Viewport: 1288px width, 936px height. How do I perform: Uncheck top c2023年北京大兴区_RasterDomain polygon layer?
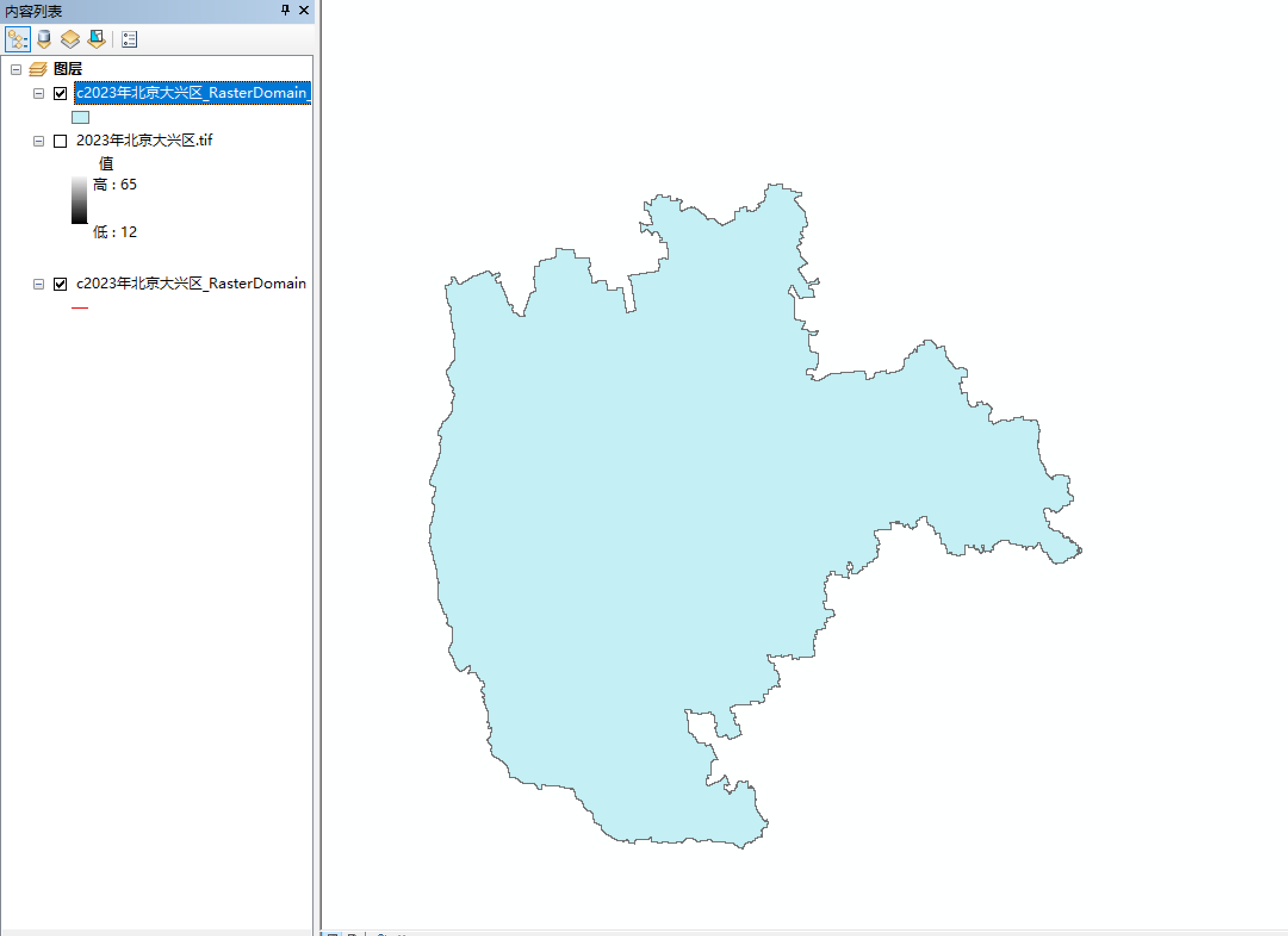click(x=60, y=93)
